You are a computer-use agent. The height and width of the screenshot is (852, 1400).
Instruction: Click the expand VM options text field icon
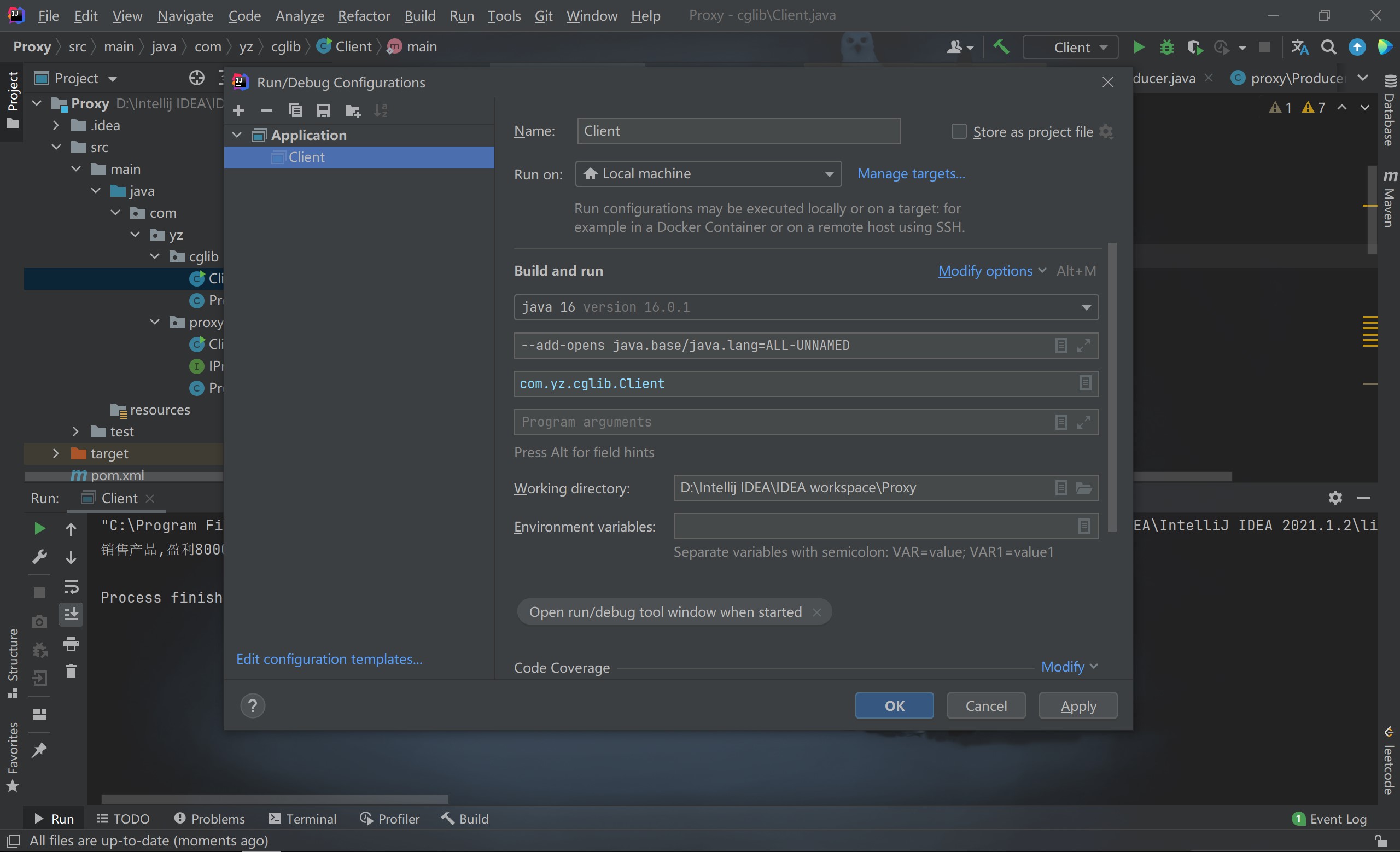pos(1085,345)
